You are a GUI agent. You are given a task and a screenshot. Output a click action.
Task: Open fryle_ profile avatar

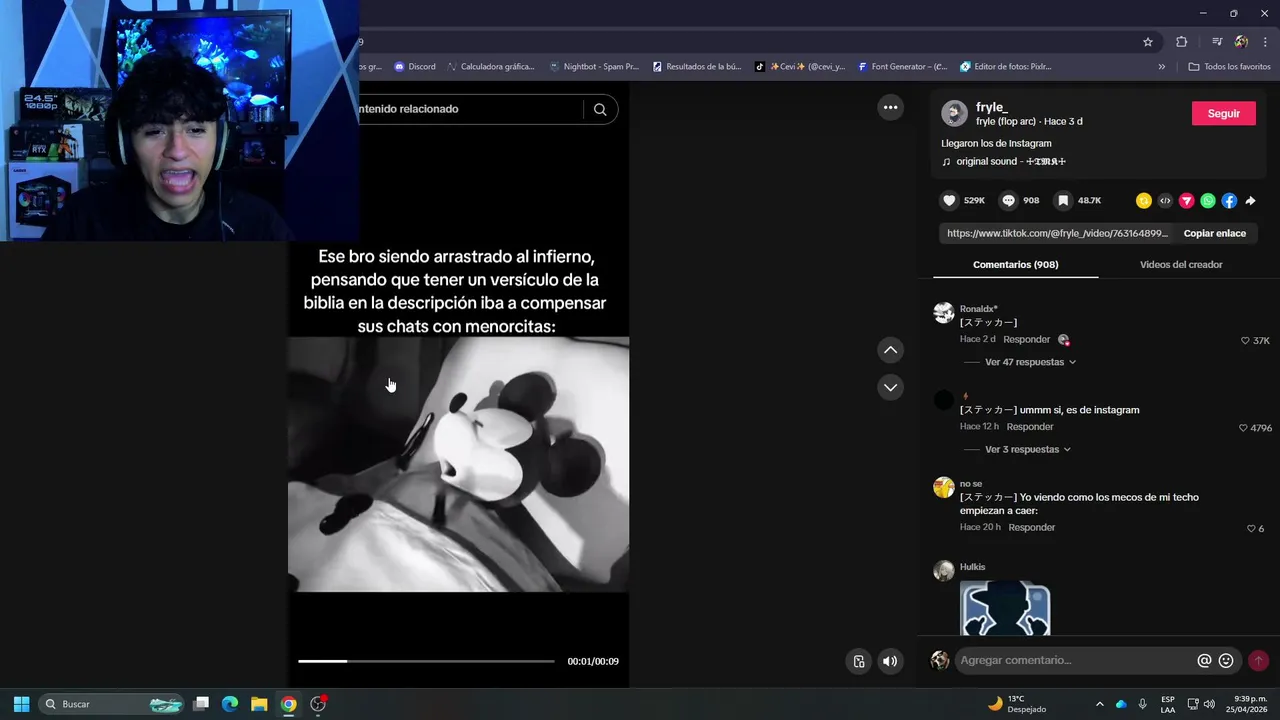click(954, 113)
